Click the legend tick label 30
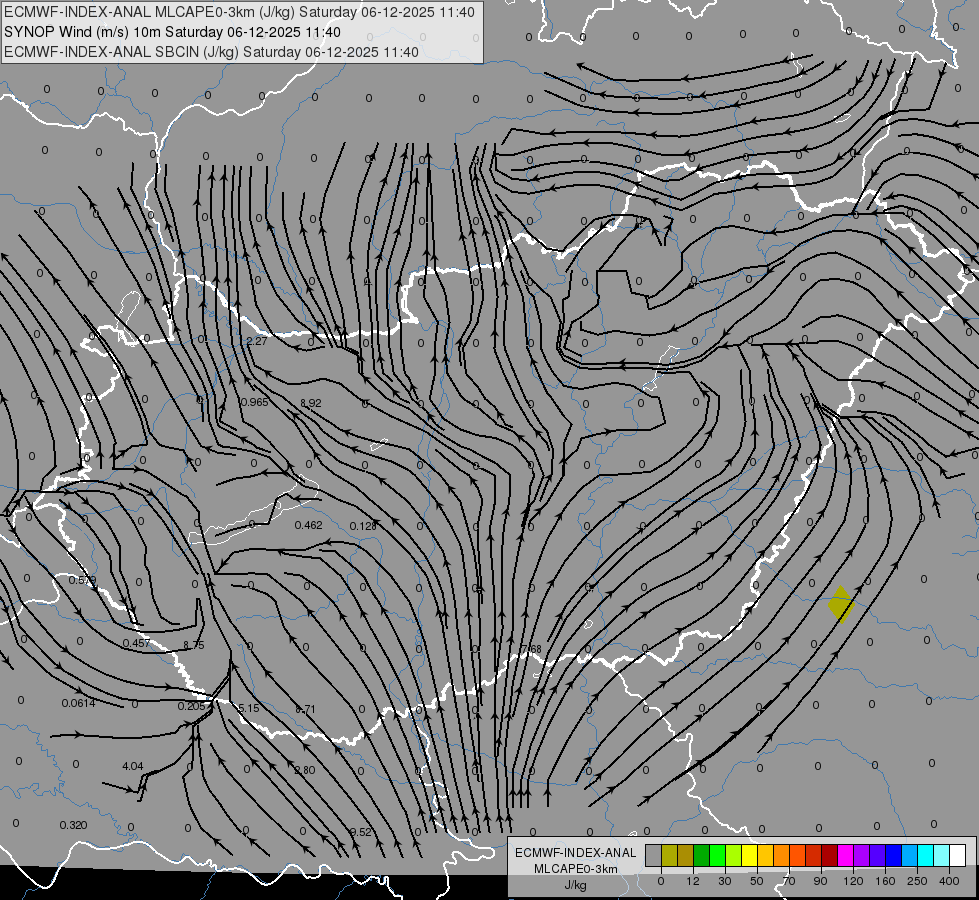Screen dimensions: 979x900 point(724,881)
